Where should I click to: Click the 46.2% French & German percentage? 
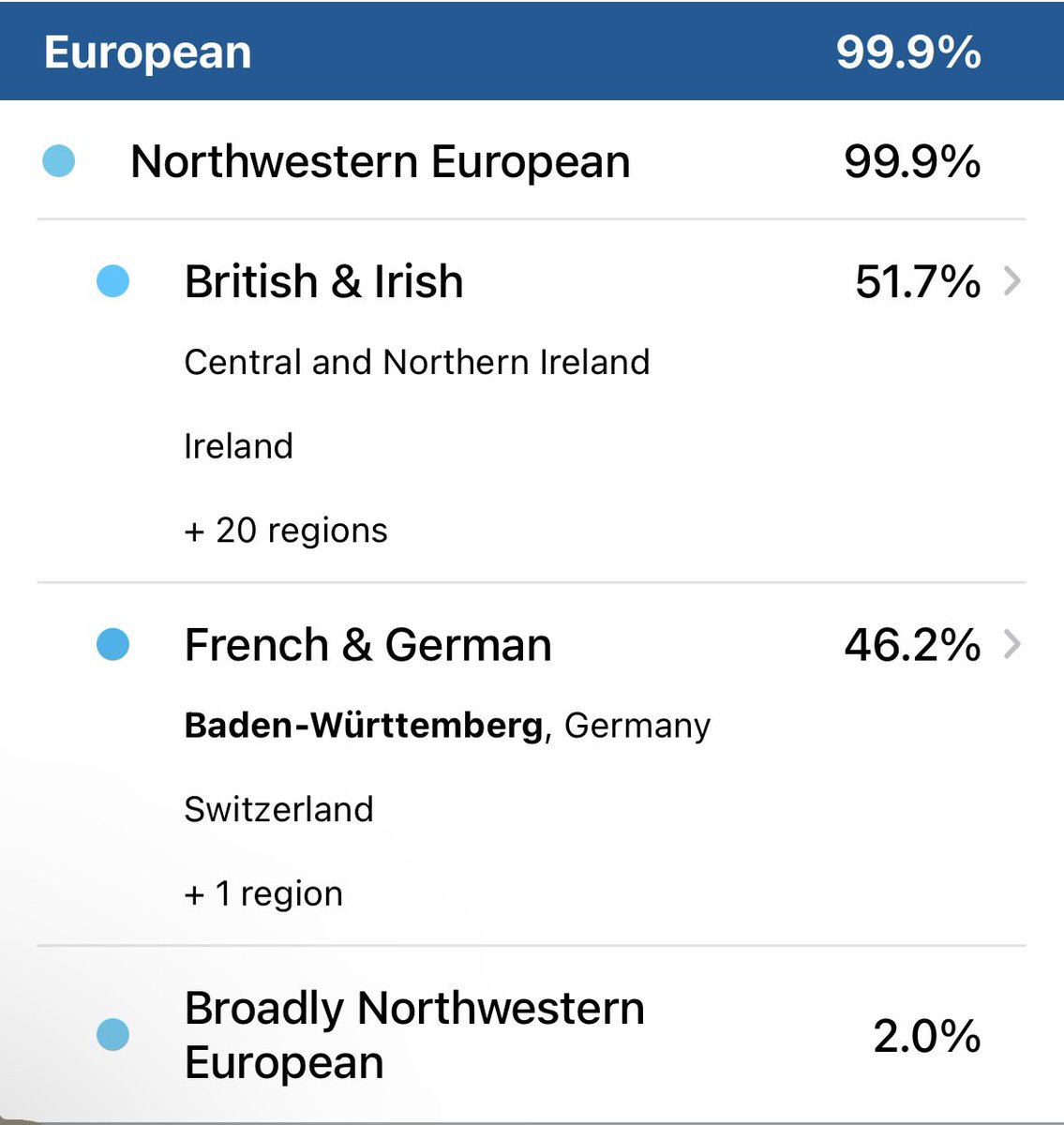click(912, 645)
